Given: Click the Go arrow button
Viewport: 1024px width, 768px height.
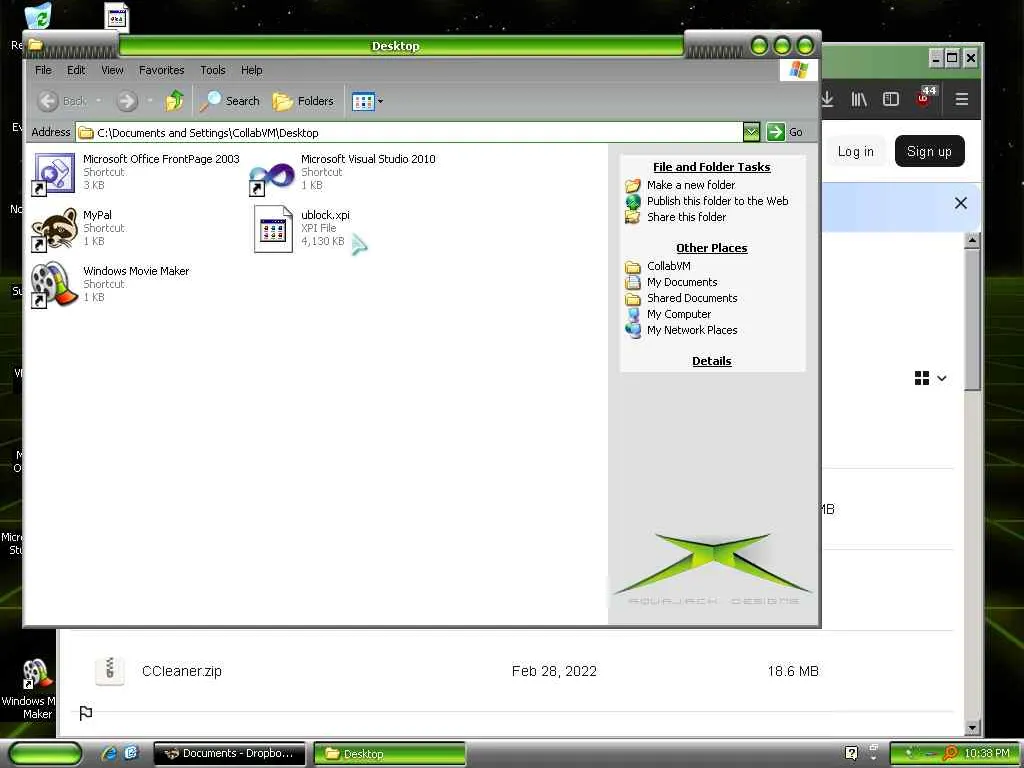Looking at the screenshot, I should tap(775, 132).
